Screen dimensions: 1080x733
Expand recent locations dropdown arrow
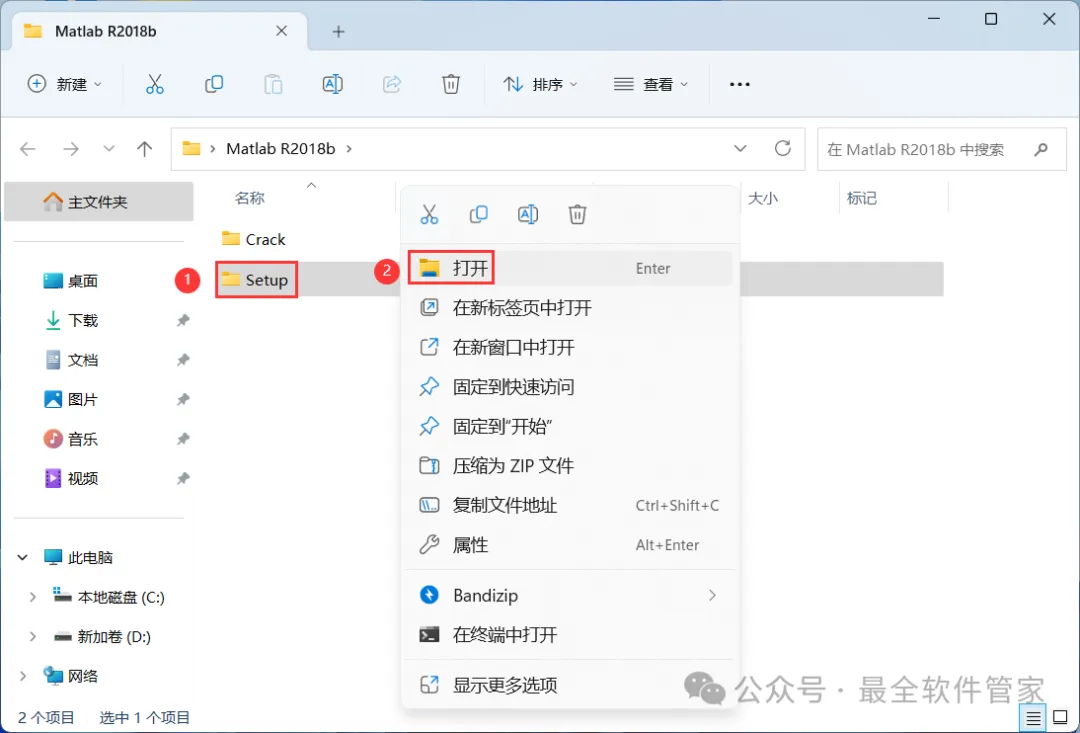(108, 149)
